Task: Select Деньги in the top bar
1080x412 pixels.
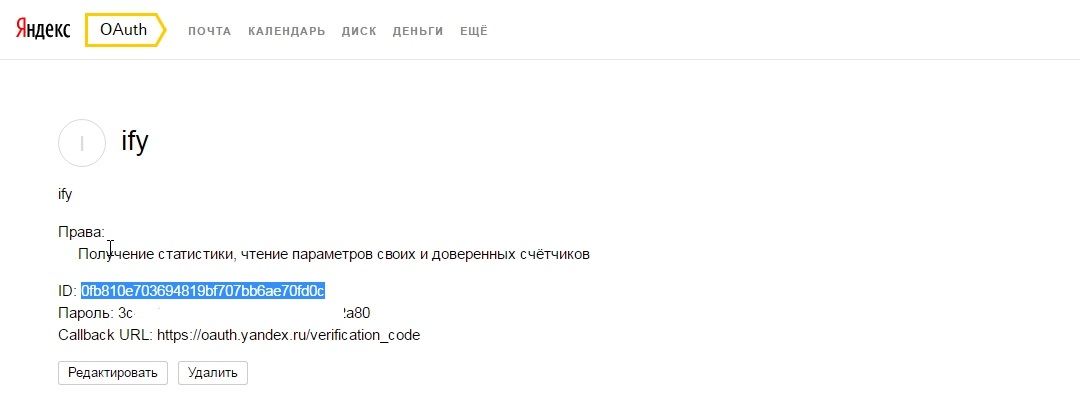Action: (x=418, y=31)
